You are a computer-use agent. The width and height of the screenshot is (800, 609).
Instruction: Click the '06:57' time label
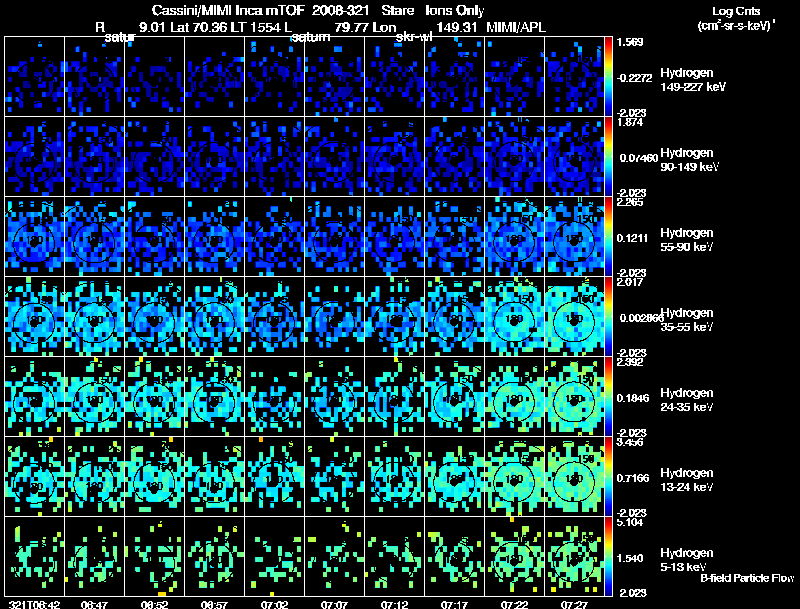click(x=214, y=604)
